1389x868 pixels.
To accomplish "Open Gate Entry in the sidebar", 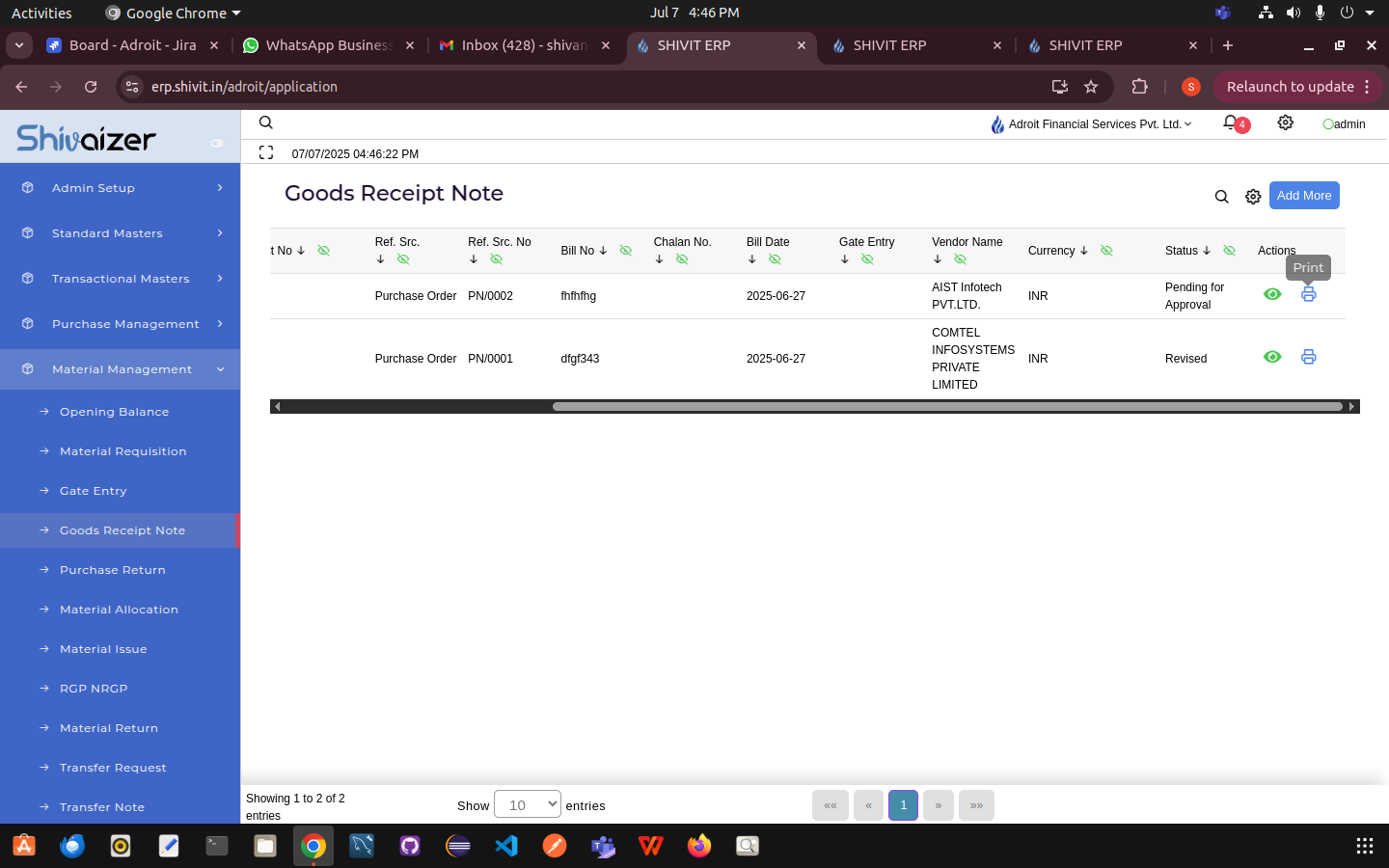I will tap(94, 491).
